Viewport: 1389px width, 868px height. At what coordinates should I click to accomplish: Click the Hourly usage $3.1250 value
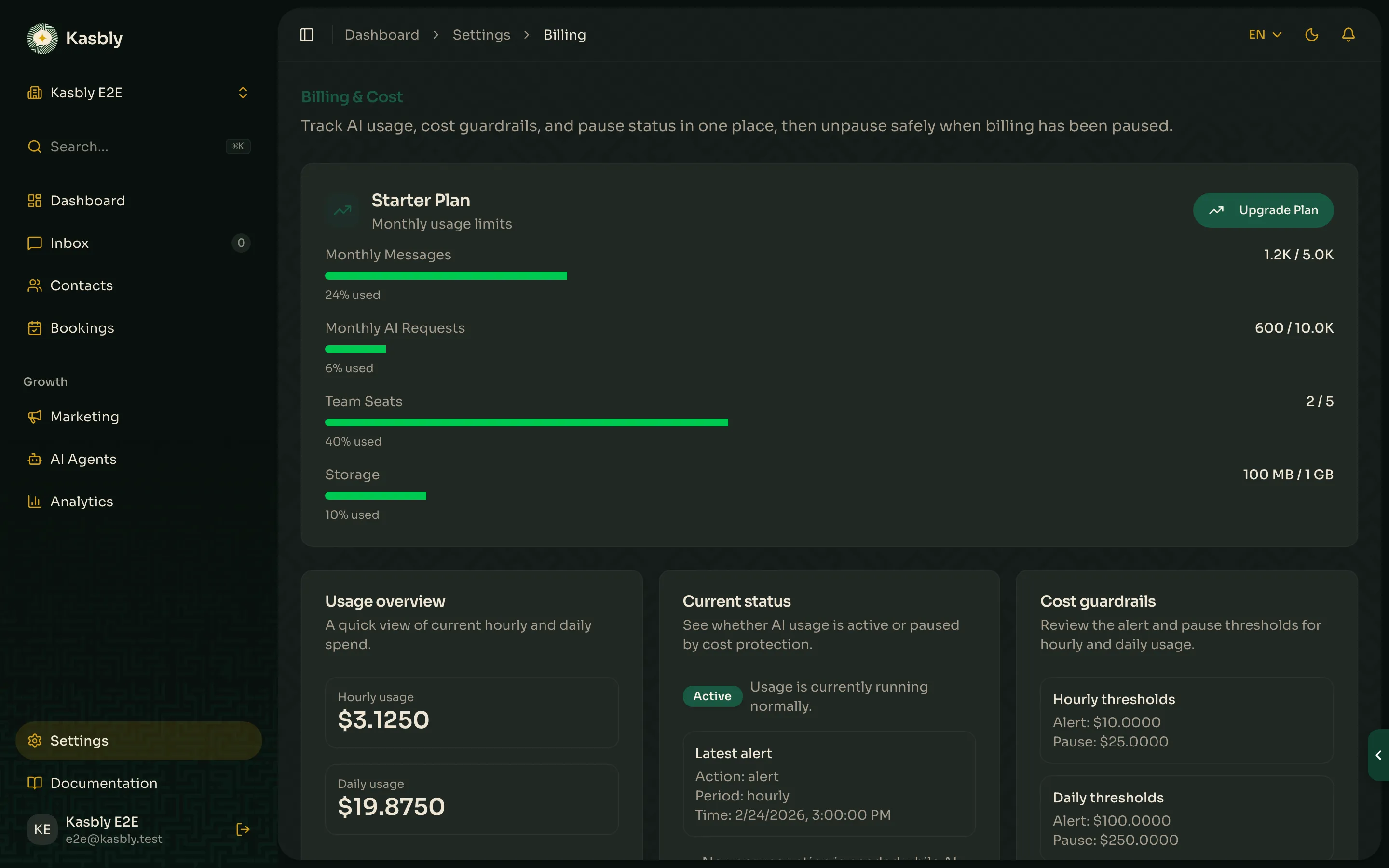coord(383,720)
